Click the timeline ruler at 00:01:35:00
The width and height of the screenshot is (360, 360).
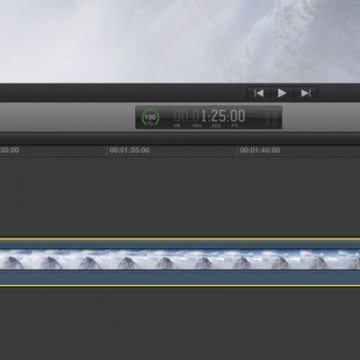point(129,150)
